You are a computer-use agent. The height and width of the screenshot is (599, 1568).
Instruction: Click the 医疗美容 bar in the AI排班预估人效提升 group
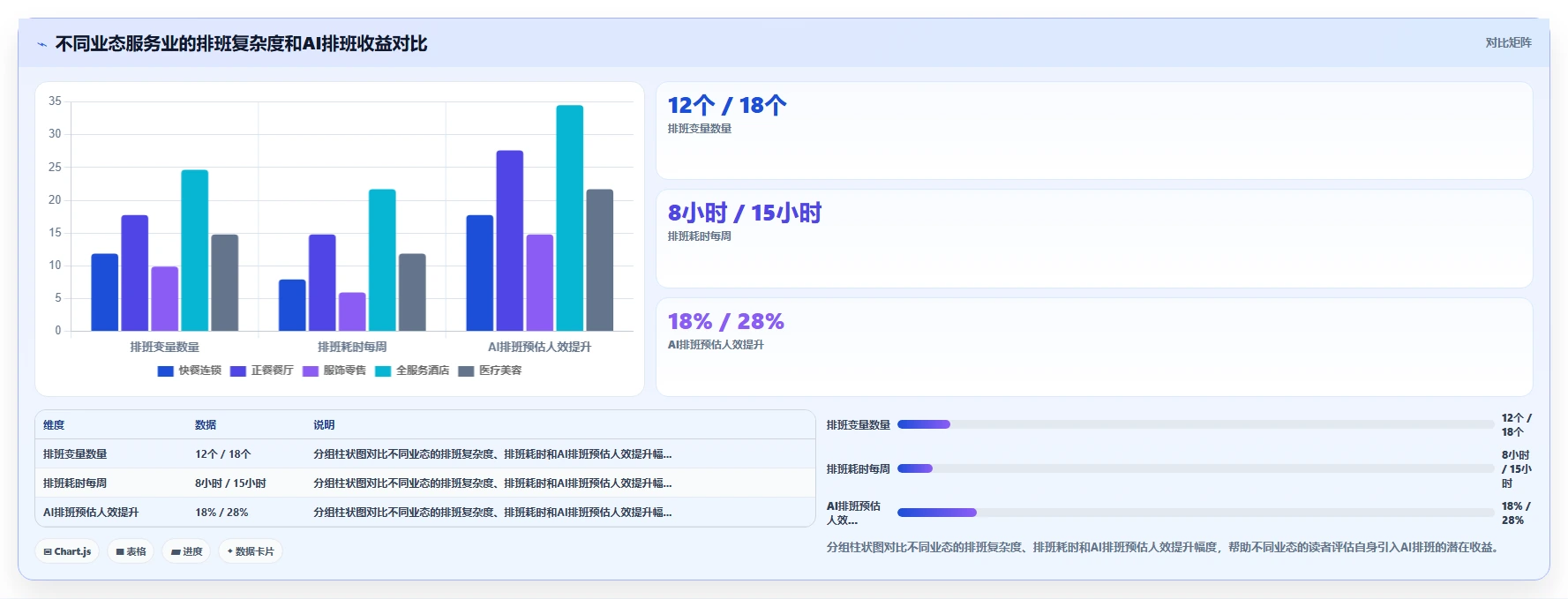(x=600, y=260)
